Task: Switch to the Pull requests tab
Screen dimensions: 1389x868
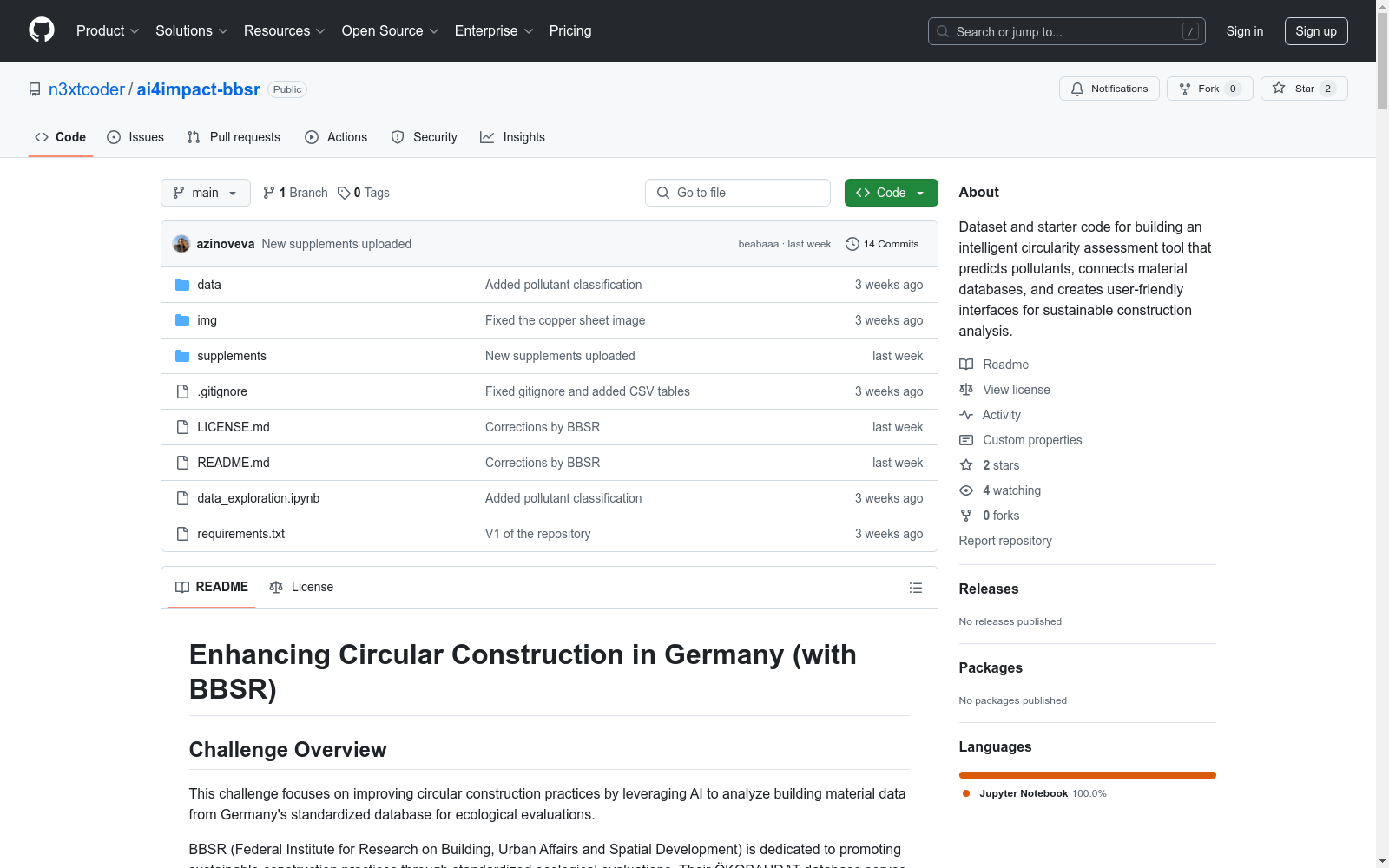Action: pyautogui.click(x=234, y=137)
